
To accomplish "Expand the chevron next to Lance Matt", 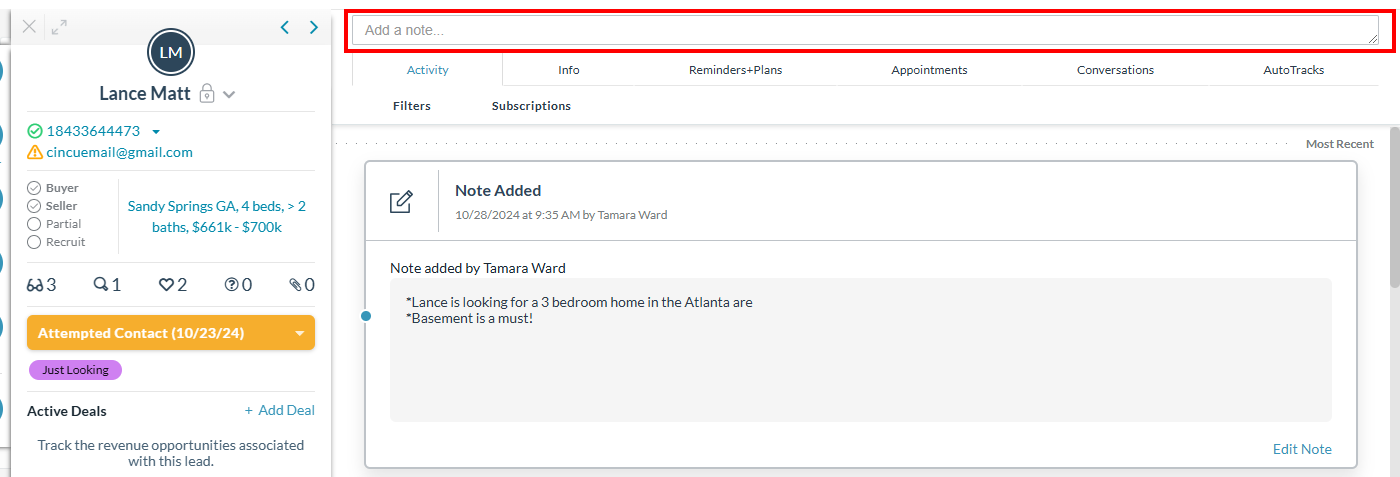I will 229,95.
